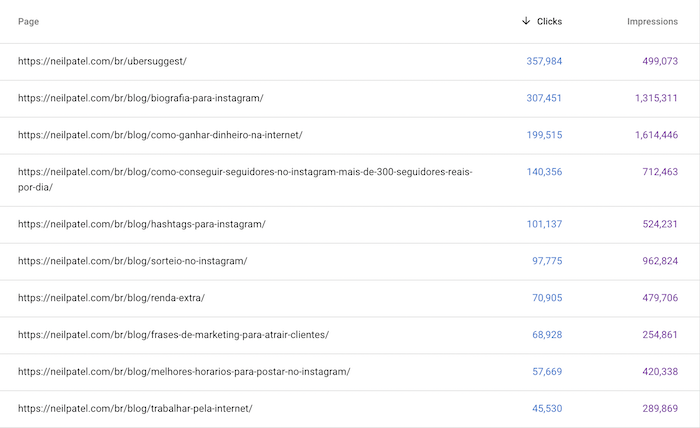The height and width of the screenshot is (428, 700).
Task: Open como-ganhar-dinheiro-na-internet page row
Action: point(350,135)
